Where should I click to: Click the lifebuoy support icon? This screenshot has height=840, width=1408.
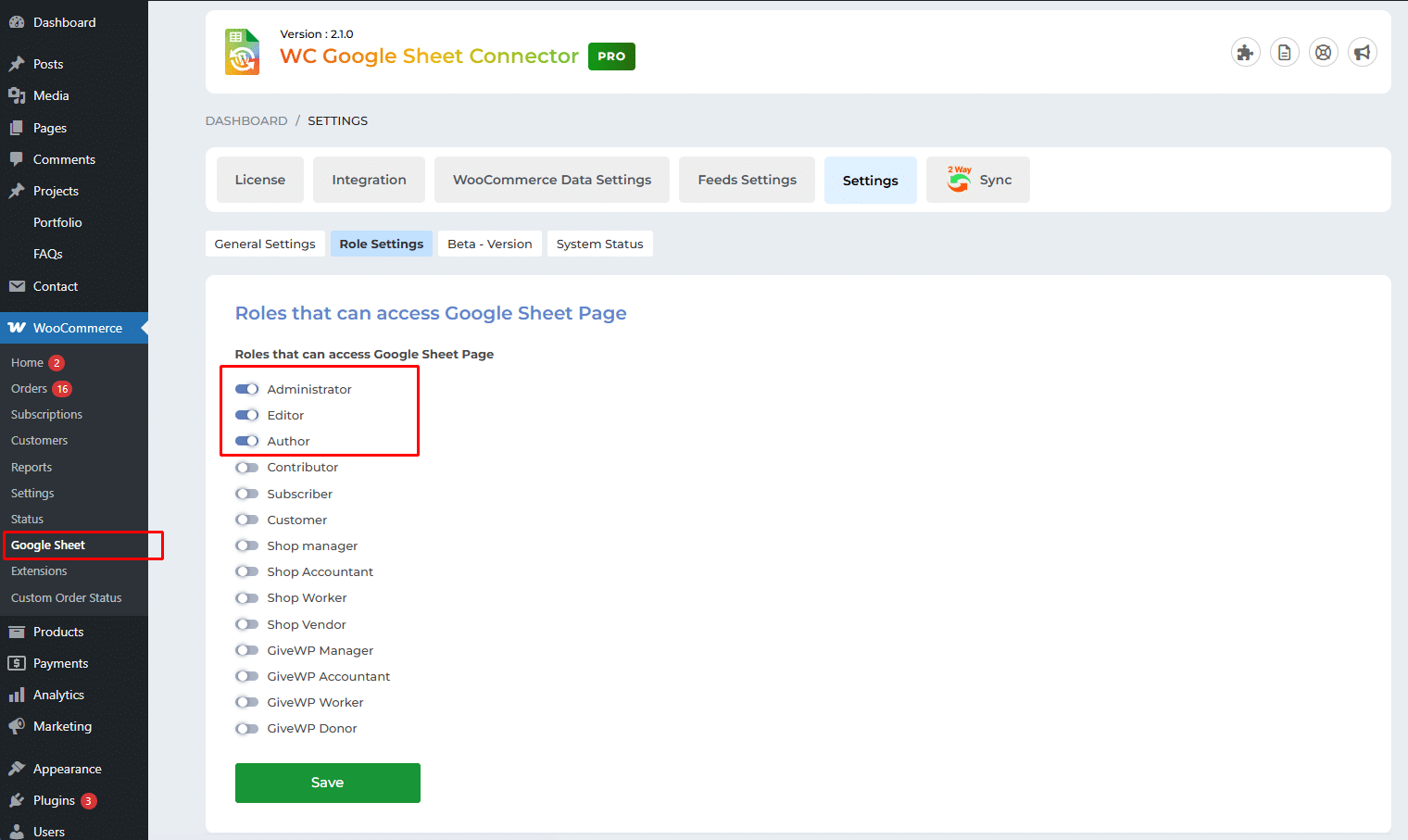point(1323,53)
